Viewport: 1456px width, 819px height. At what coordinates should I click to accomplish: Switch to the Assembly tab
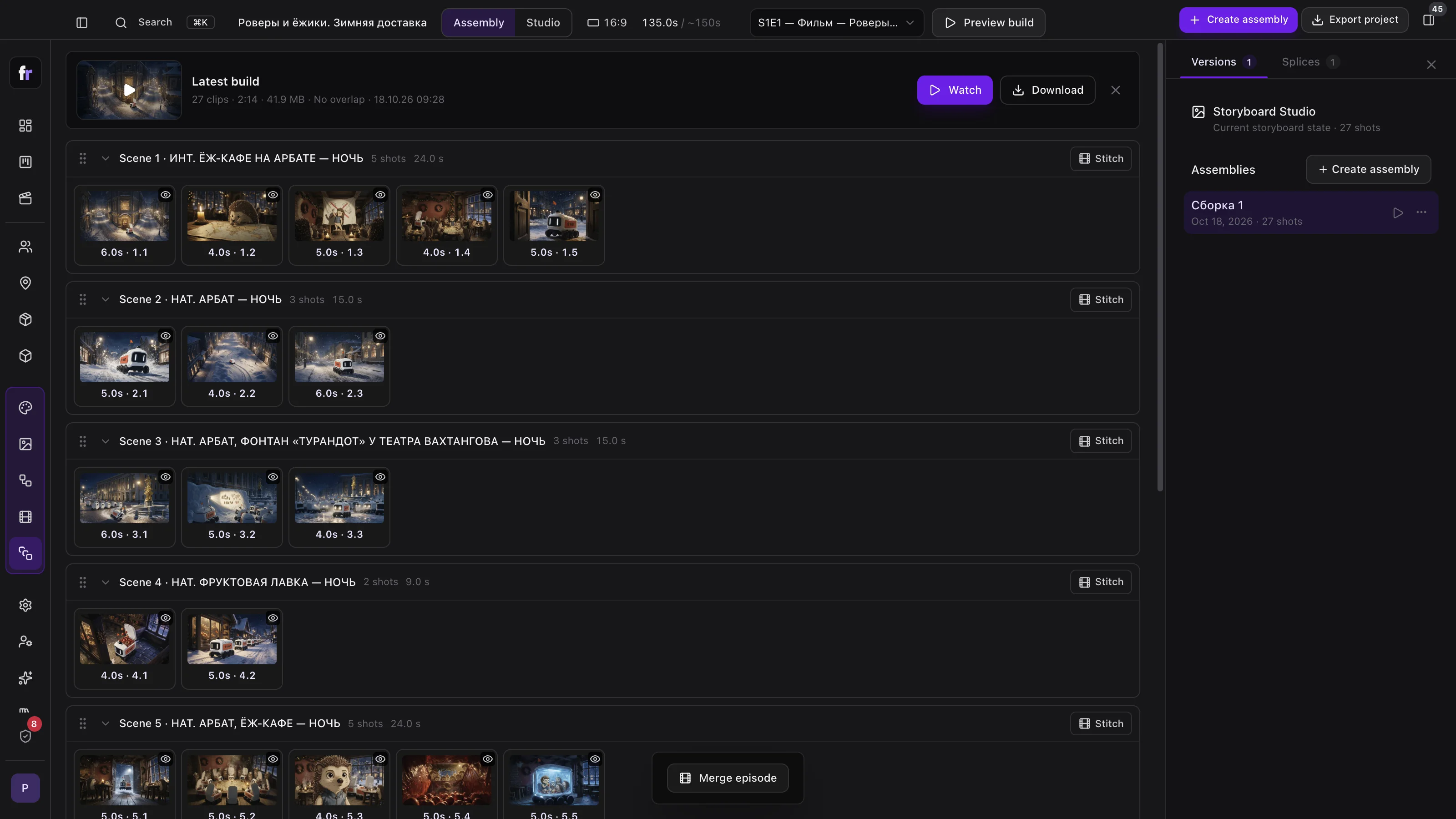point(479,23)
